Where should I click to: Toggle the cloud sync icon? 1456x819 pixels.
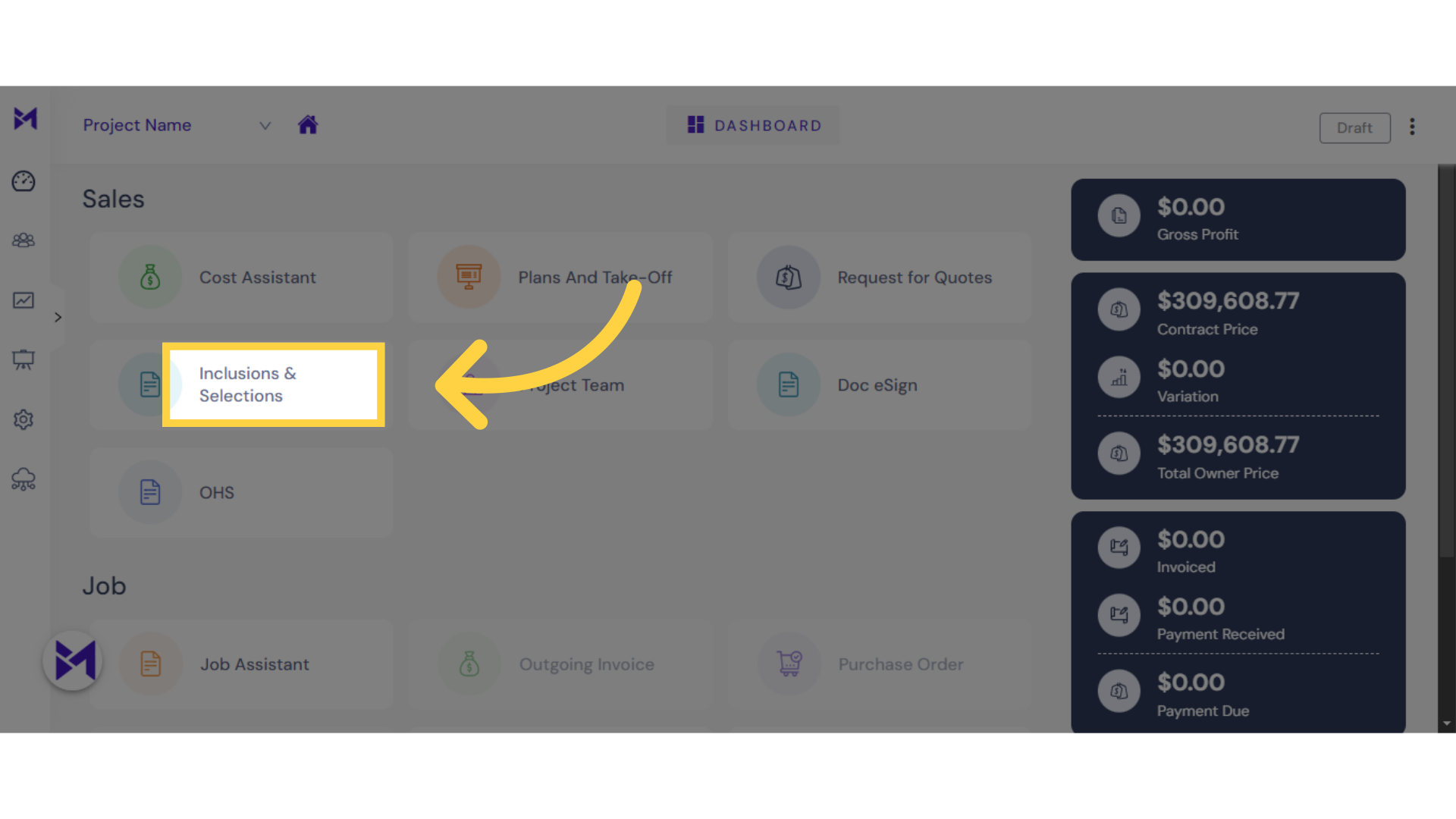point(24,479)
